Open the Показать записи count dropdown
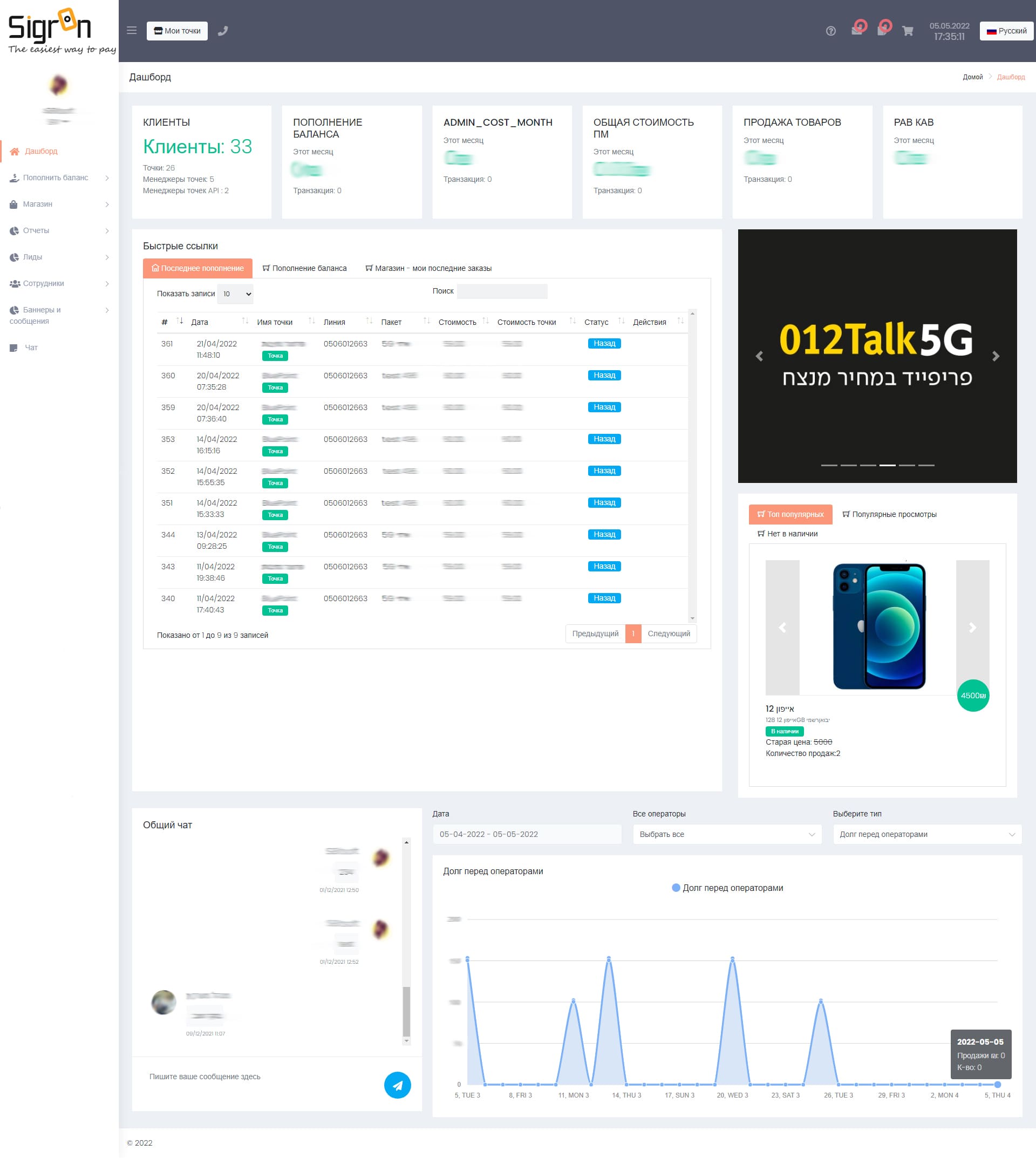 click(x=235, y=294)
